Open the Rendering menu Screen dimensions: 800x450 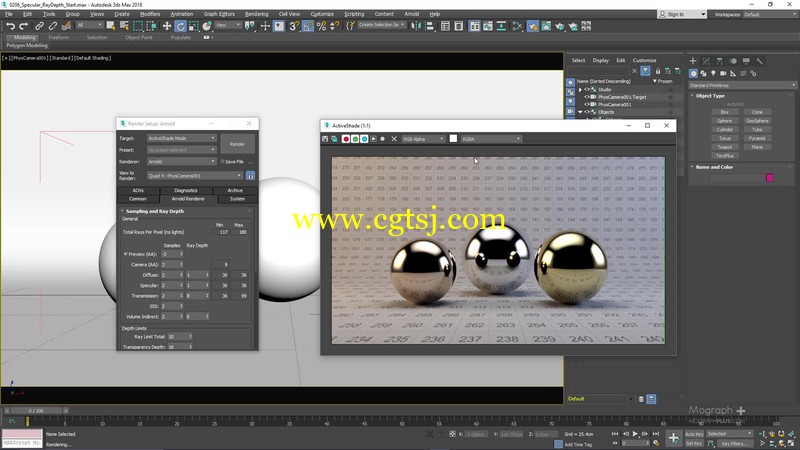pos(257,14)
